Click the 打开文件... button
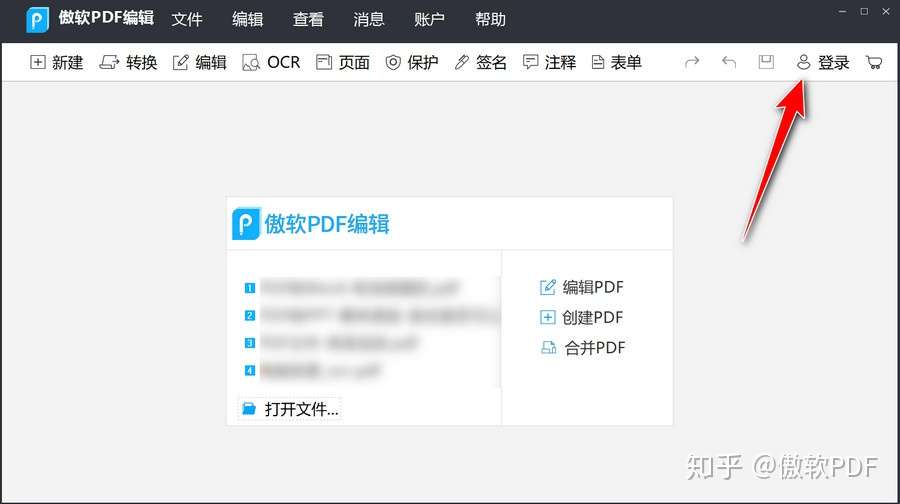900x504 pixels. tap(290, 409)
